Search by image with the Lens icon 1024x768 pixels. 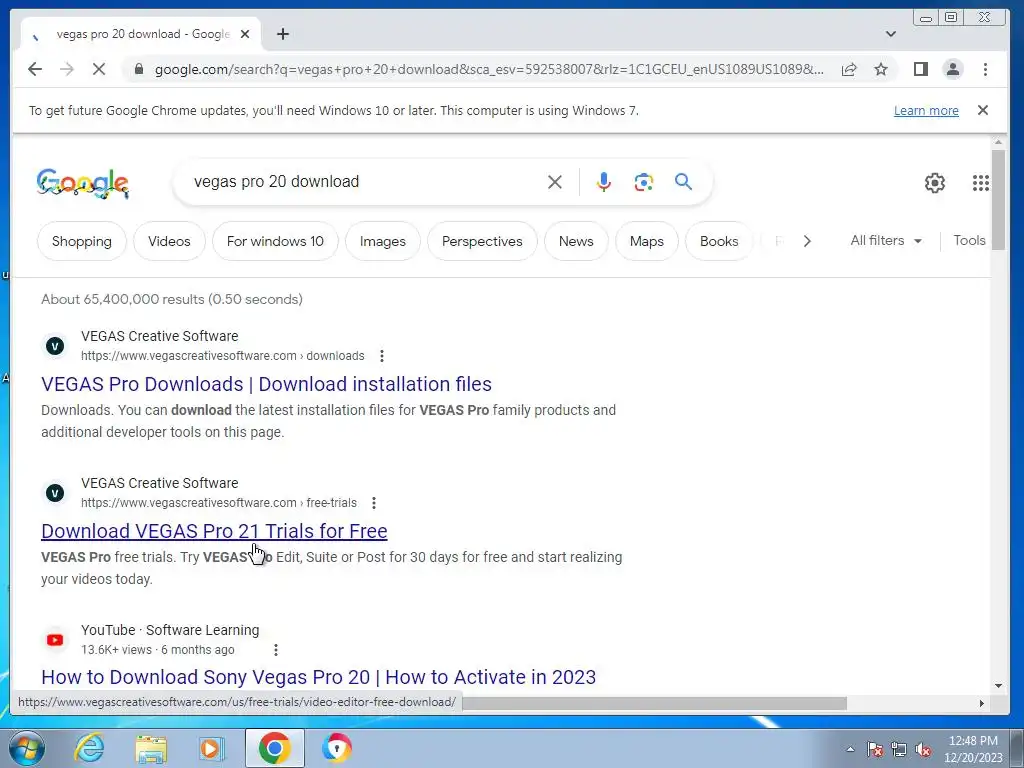pyautogui.click(x=644, y=182)
